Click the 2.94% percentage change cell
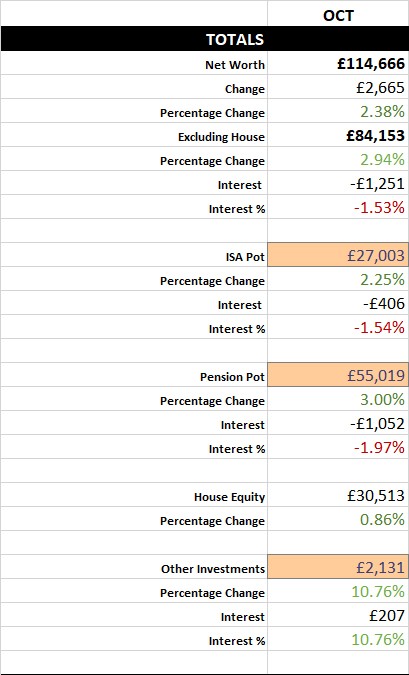Screen dimensions: 409x675 (x=338, y=161)
